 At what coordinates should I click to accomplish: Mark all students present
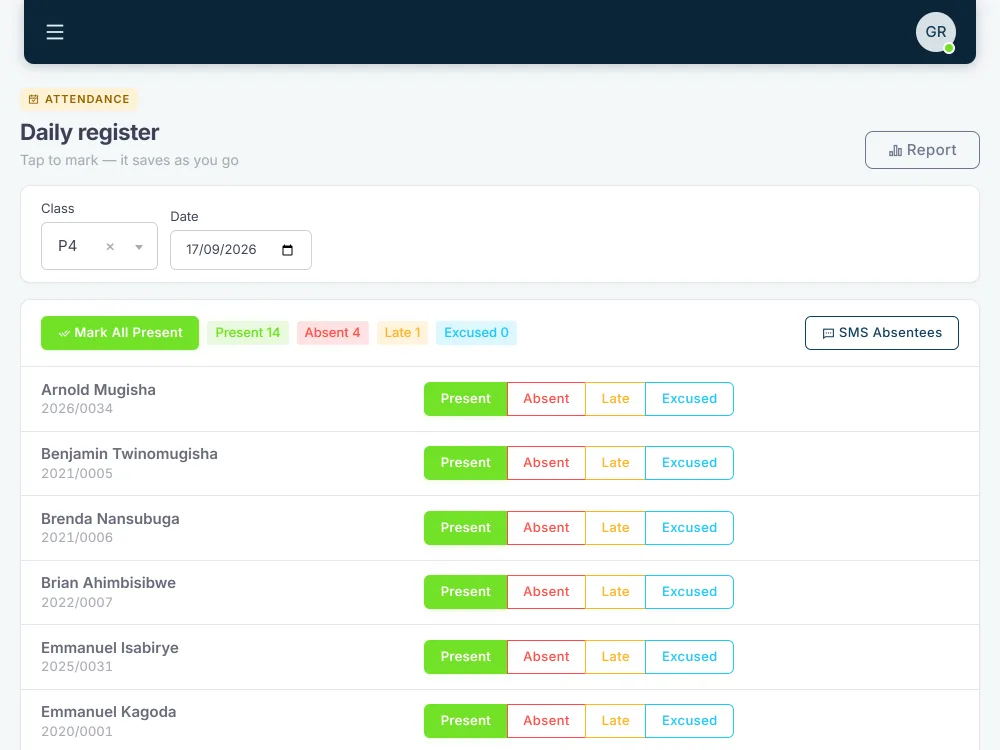coord(120,333)
